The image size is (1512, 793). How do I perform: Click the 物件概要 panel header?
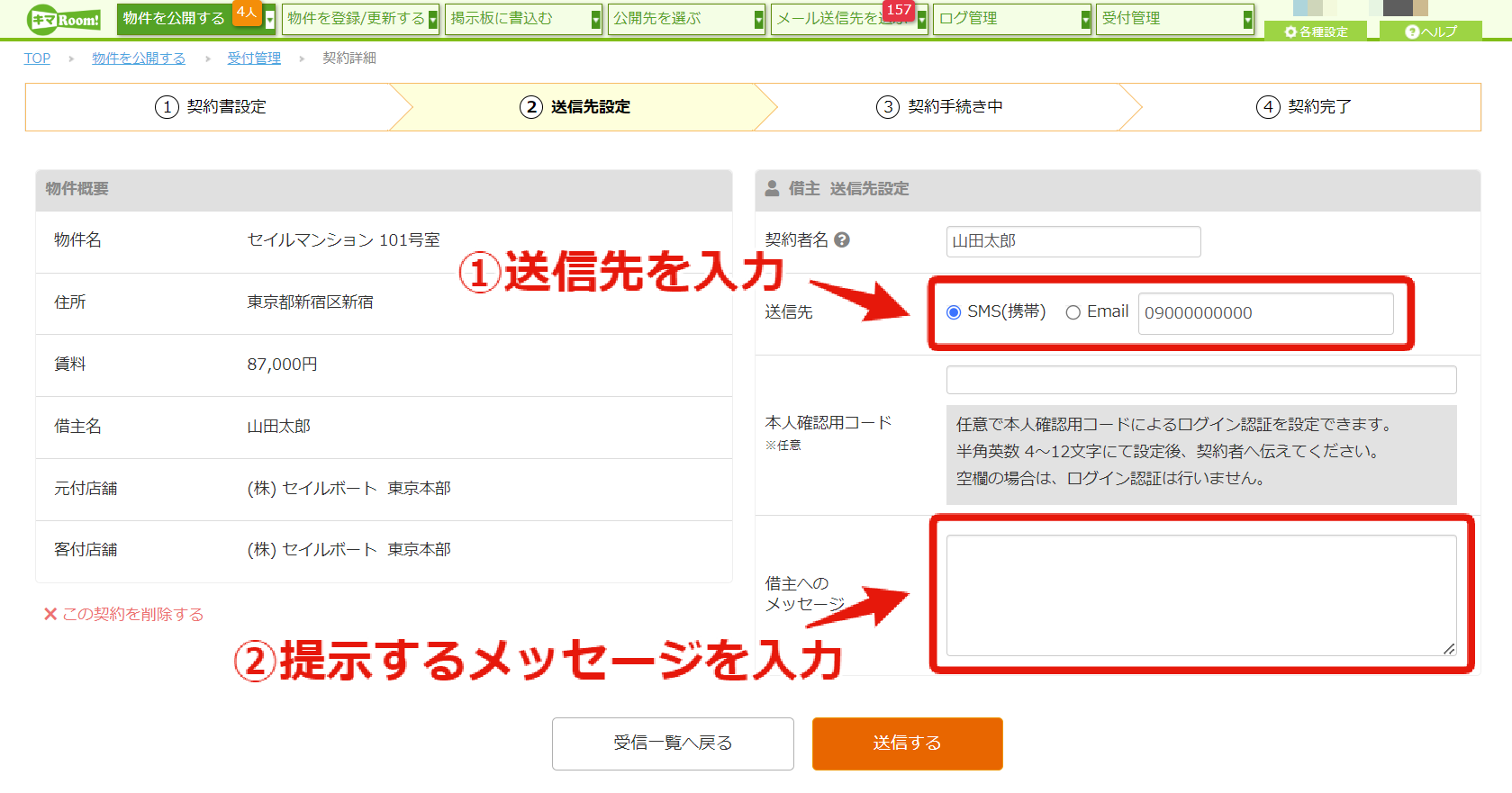[x=384, y=189]
